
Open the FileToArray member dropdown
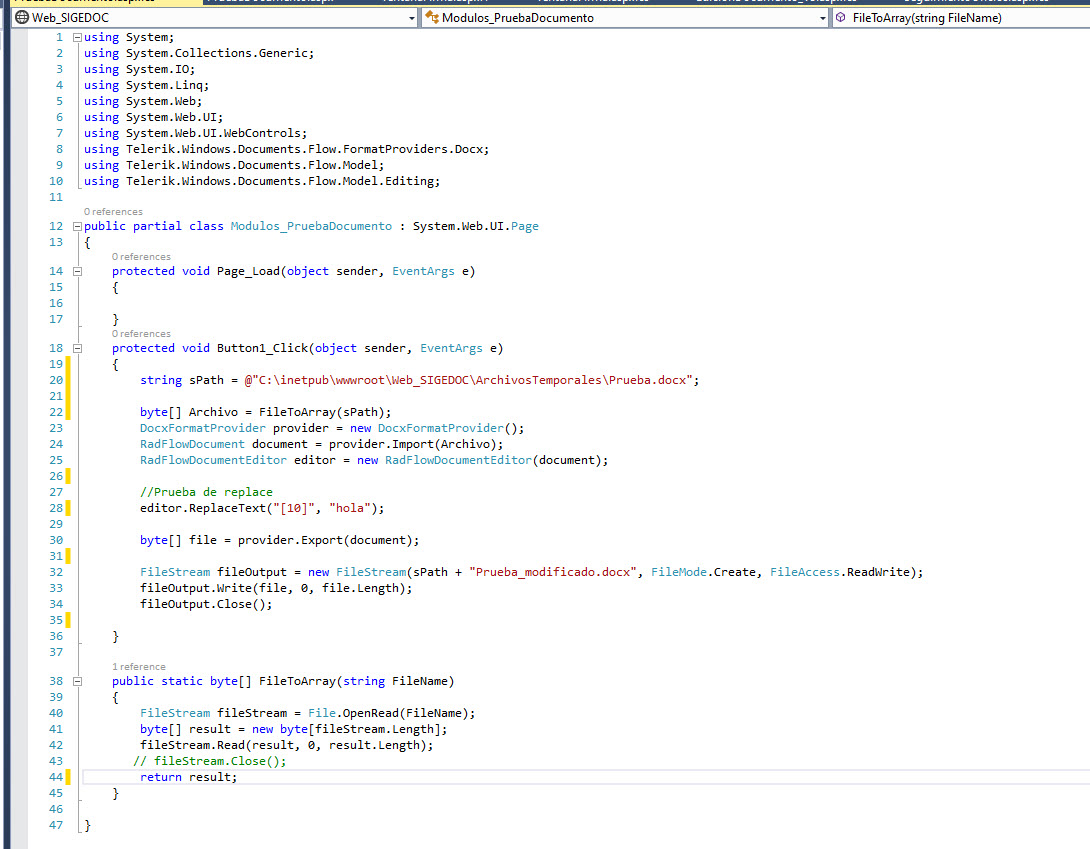coord(960,18)
